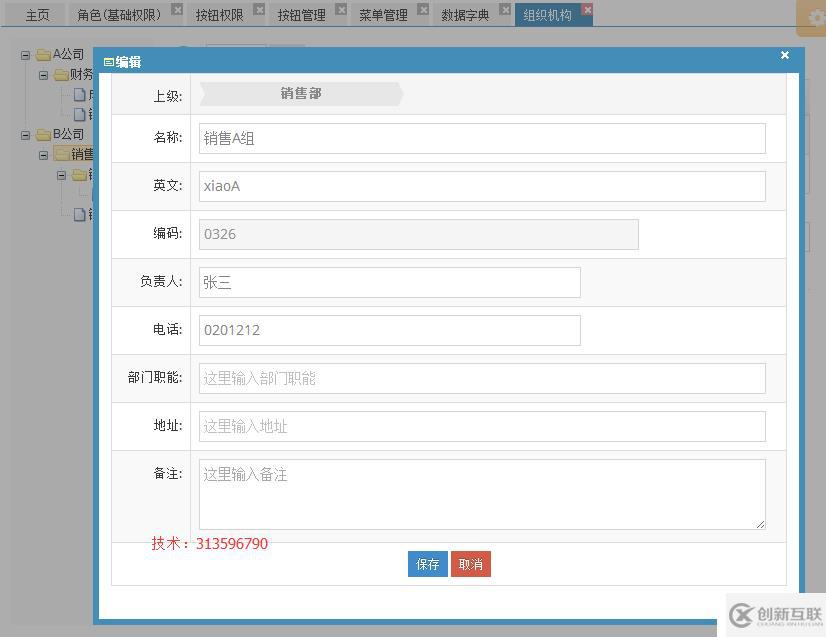Click the 名称 input showing 销售A组

(x=480, y=138)
